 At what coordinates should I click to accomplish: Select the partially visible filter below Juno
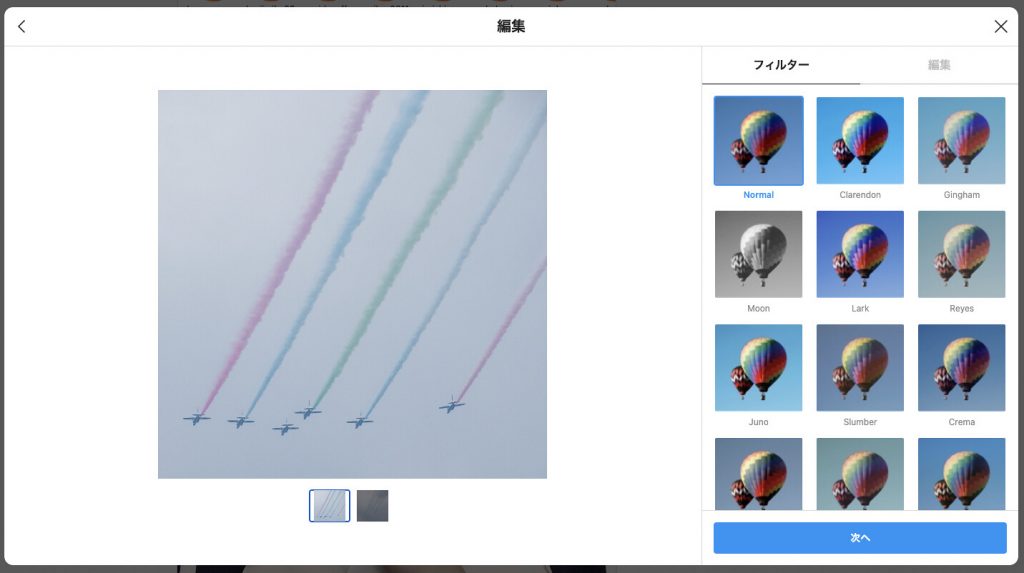point(758,473)
